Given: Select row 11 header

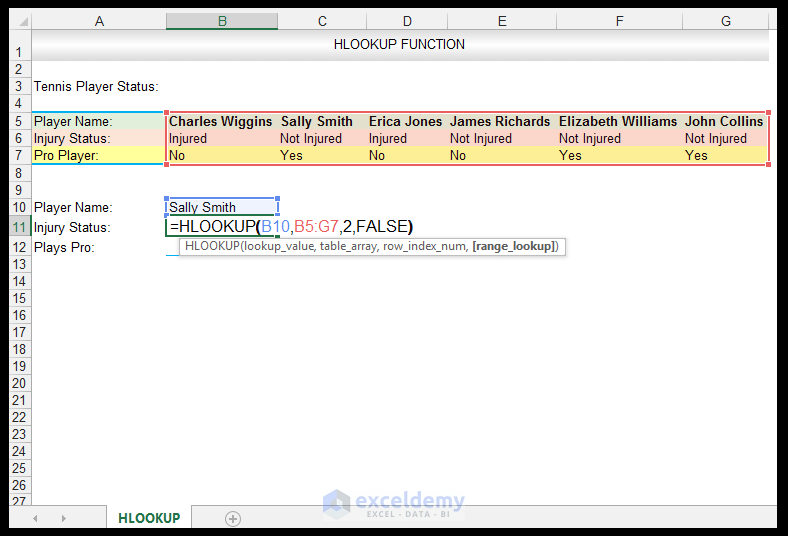Looking at the screenshot, I should 19,227.
